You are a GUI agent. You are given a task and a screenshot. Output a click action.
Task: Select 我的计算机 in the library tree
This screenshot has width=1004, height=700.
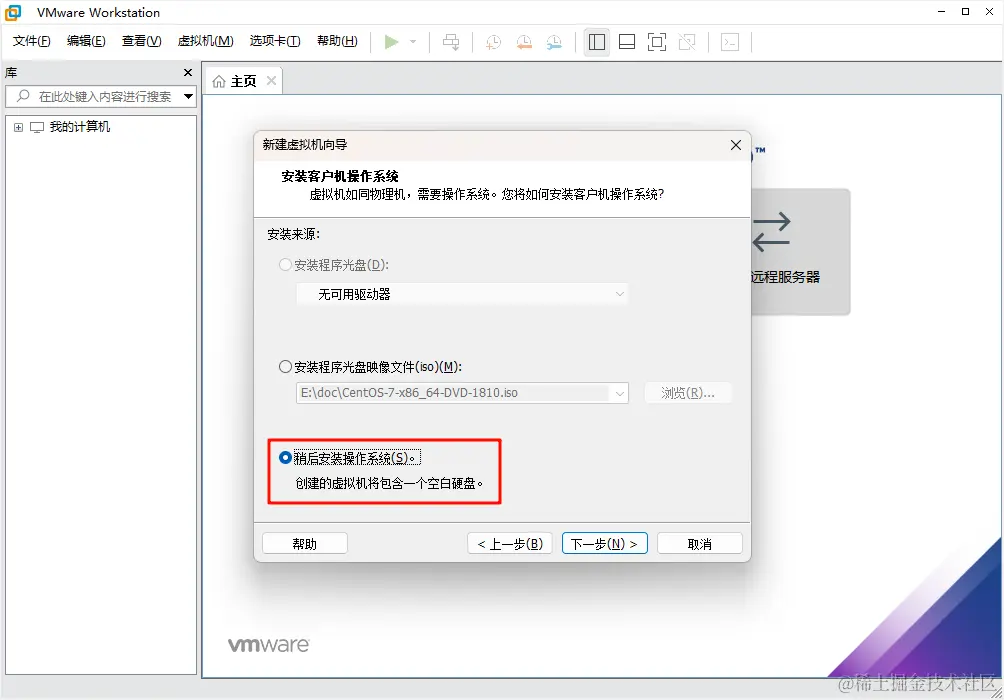point(80,127)
